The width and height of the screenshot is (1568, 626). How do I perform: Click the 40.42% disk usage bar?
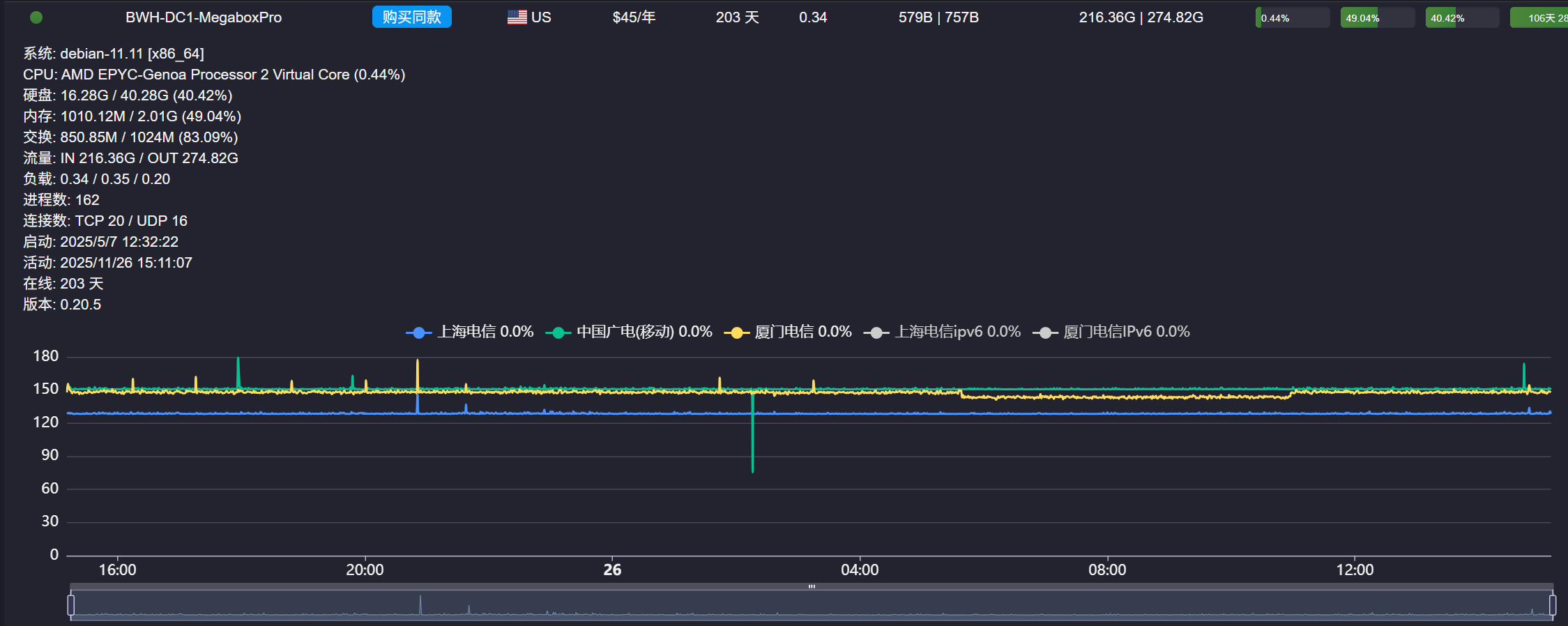click(x=1462, y=18)
